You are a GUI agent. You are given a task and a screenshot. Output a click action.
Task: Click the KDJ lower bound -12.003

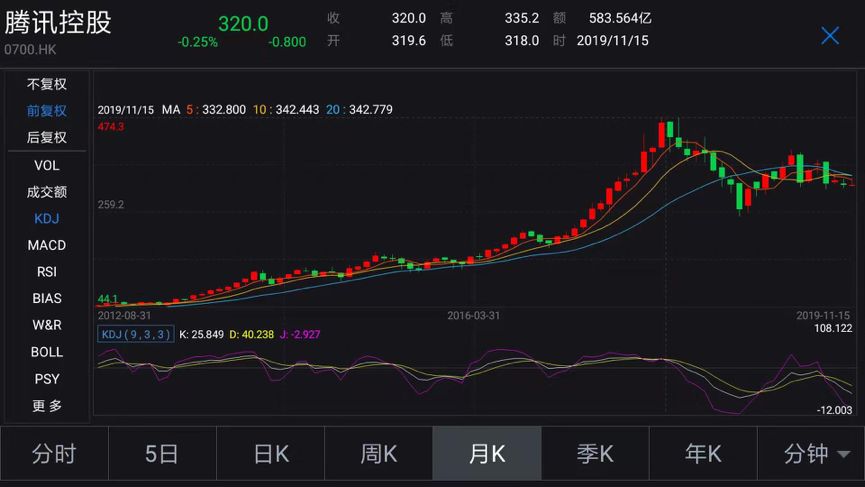834,410
